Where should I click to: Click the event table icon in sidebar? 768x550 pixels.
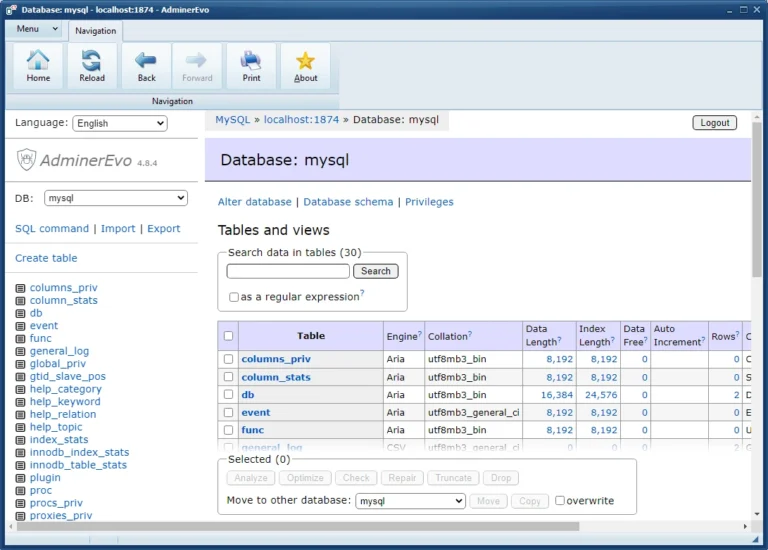tap(21, 326)
